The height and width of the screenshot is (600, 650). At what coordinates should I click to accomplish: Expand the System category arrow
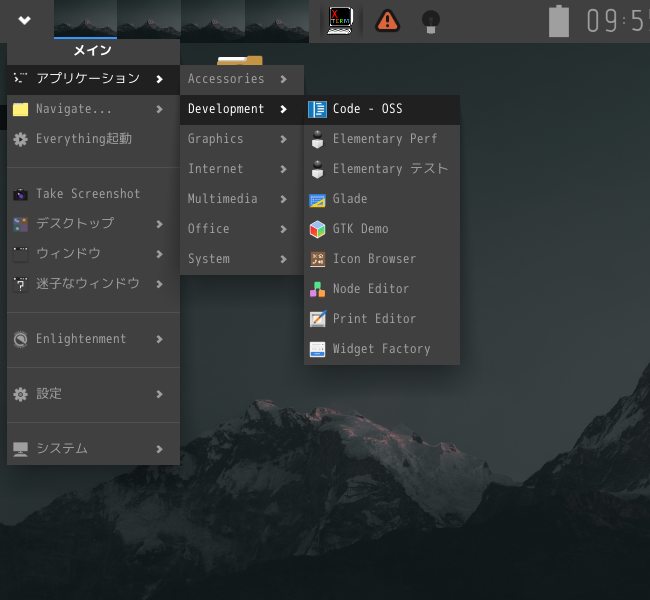pos(284,259)
